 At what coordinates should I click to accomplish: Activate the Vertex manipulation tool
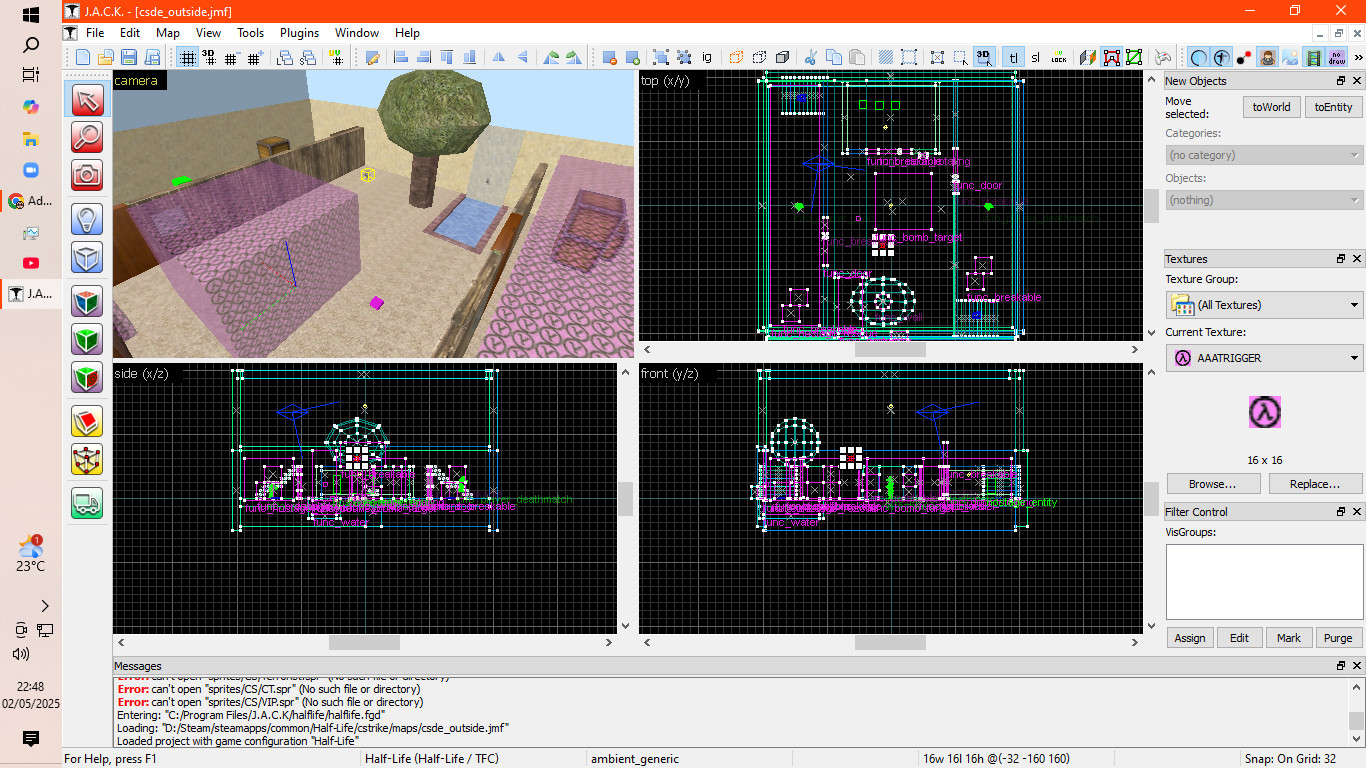click(x=87, y=459)
